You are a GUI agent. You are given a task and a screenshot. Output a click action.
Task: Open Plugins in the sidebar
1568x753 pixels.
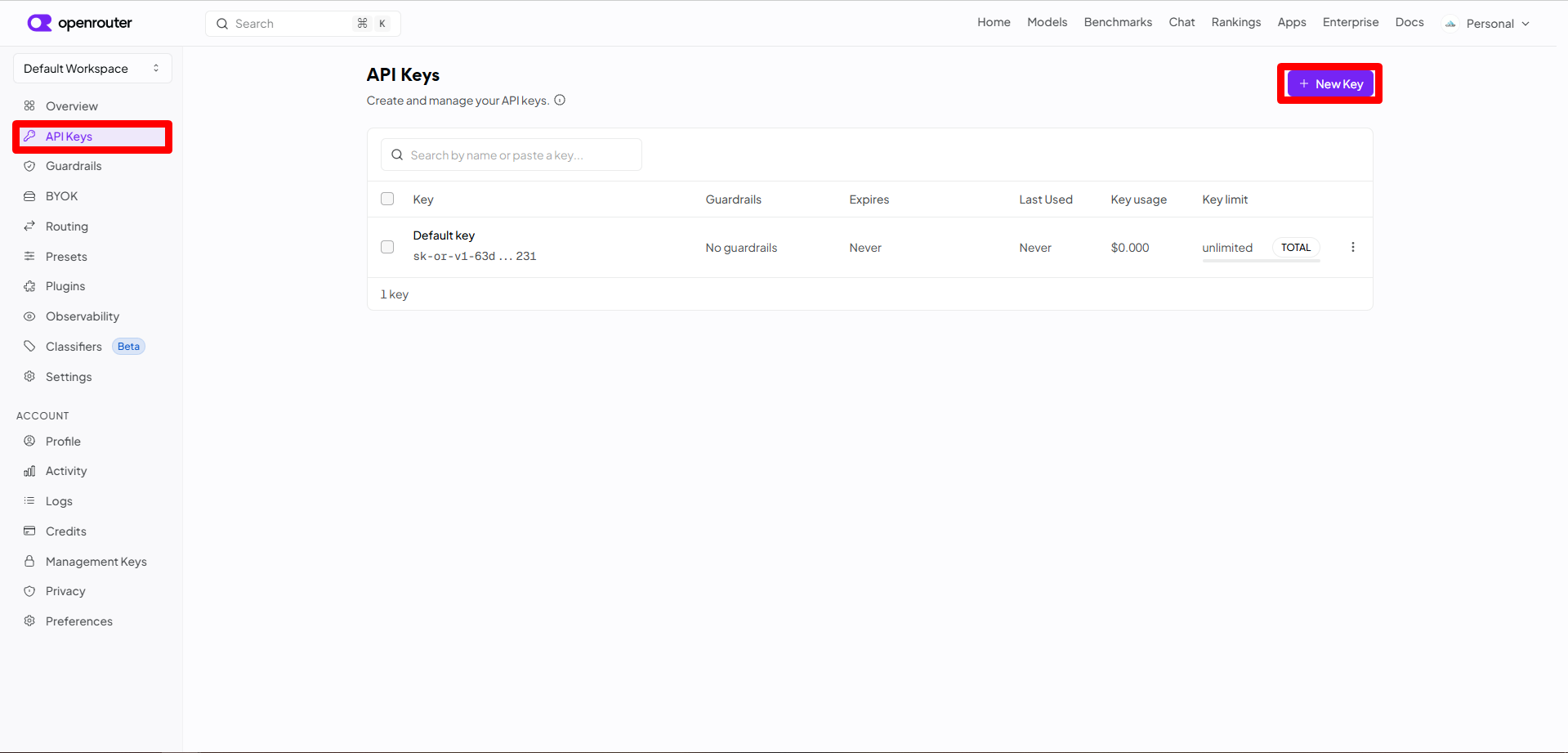92,286
